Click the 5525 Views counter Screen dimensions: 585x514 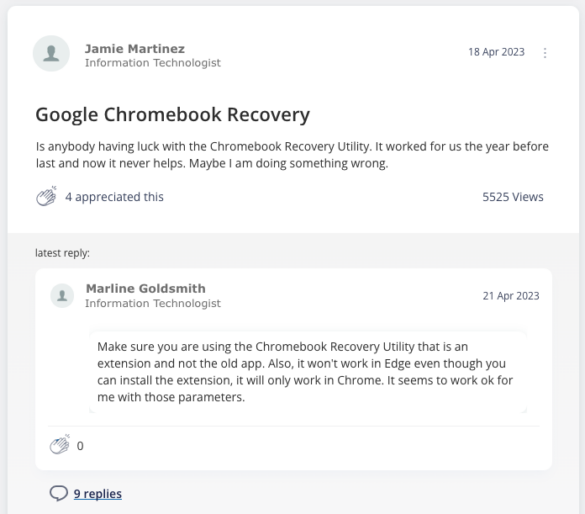point(513,197)
